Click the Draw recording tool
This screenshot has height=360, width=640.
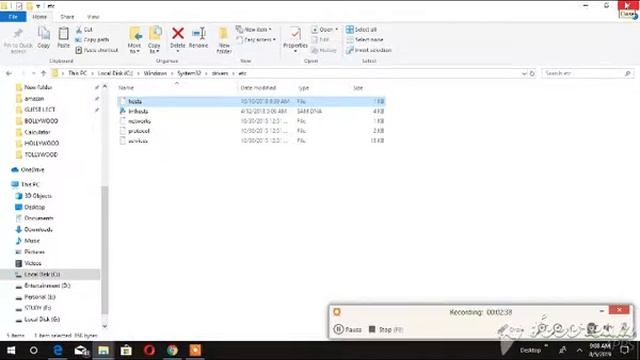[511, 329]
